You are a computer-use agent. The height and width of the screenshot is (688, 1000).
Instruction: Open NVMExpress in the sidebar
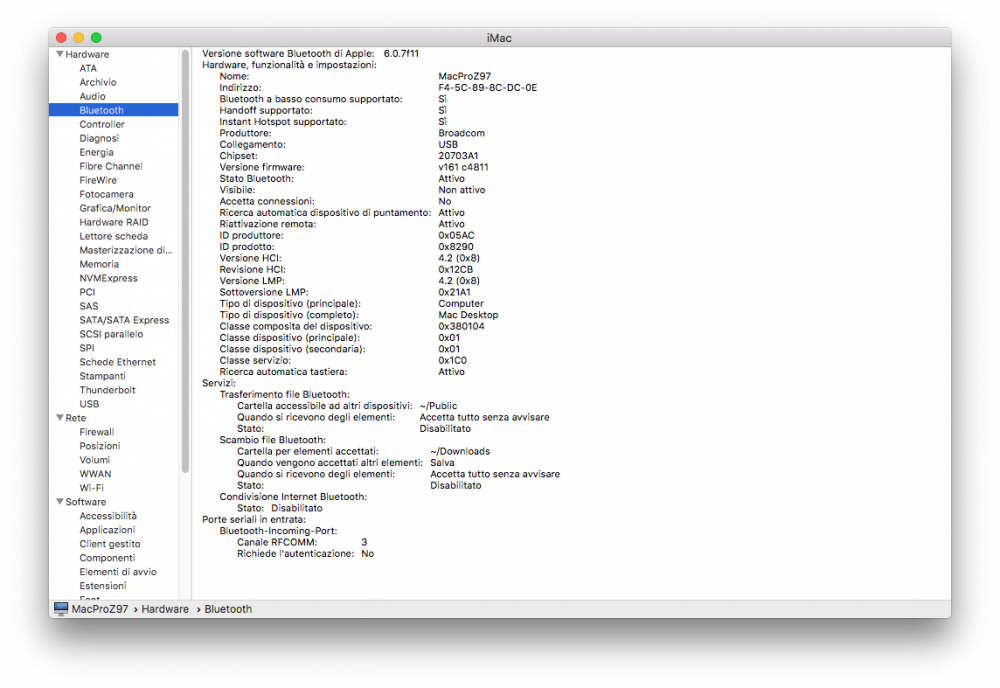point(108,279)
